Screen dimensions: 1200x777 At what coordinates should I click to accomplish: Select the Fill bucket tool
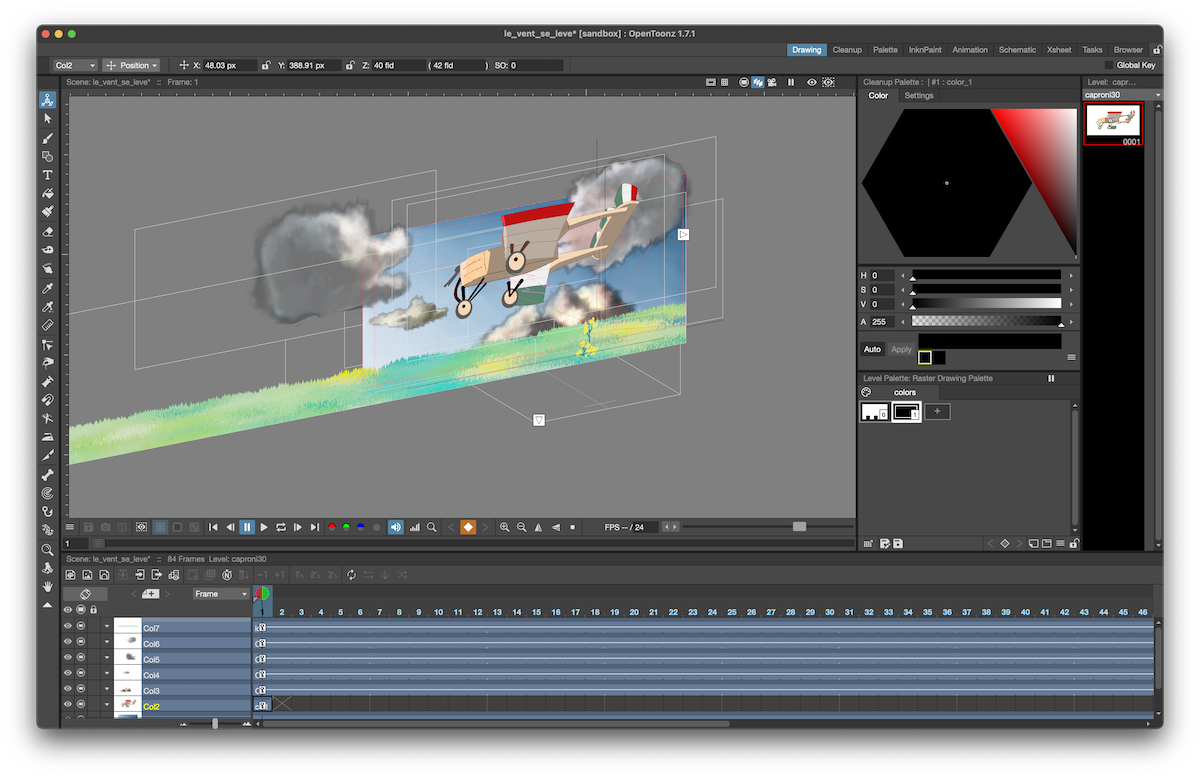coord(47,193)
